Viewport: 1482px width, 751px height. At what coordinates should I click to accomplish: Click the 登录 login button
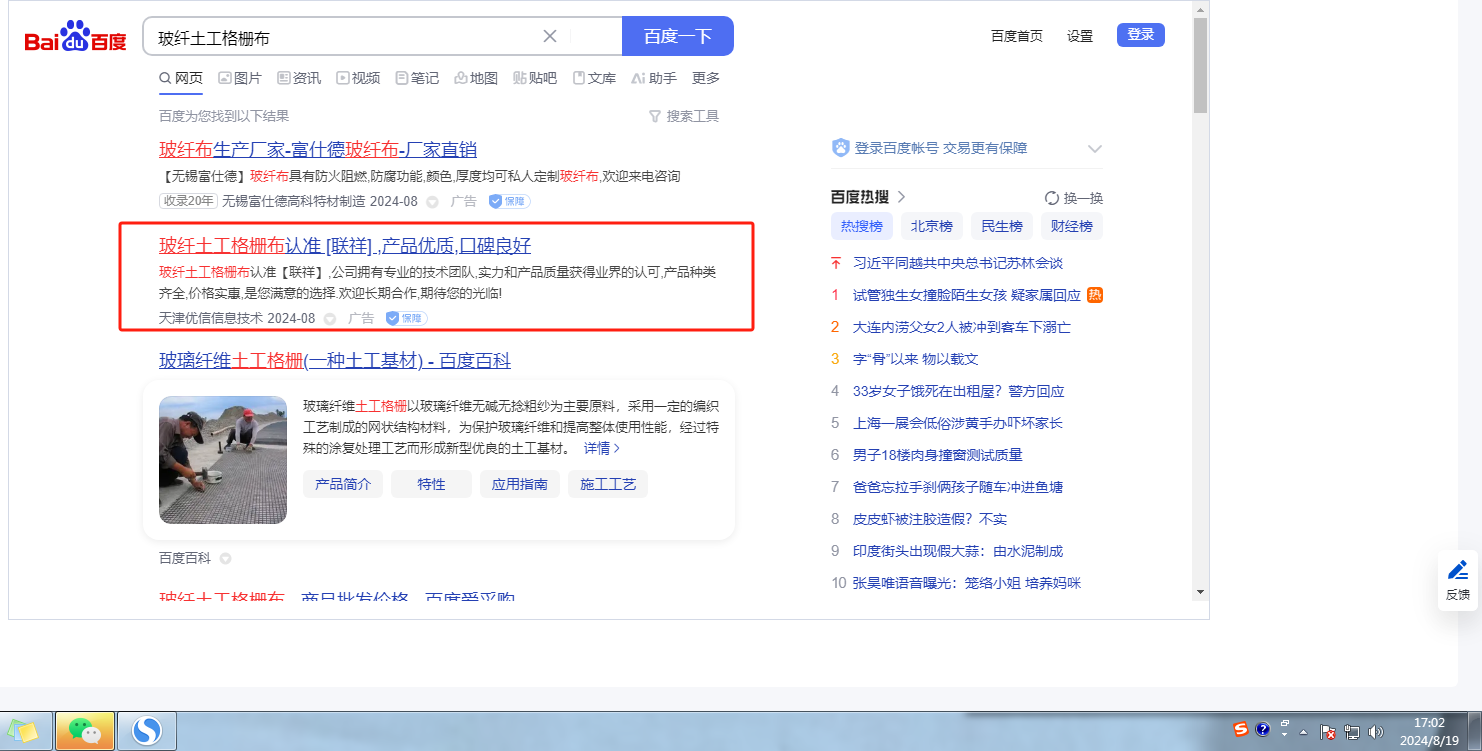[1140, 35]
